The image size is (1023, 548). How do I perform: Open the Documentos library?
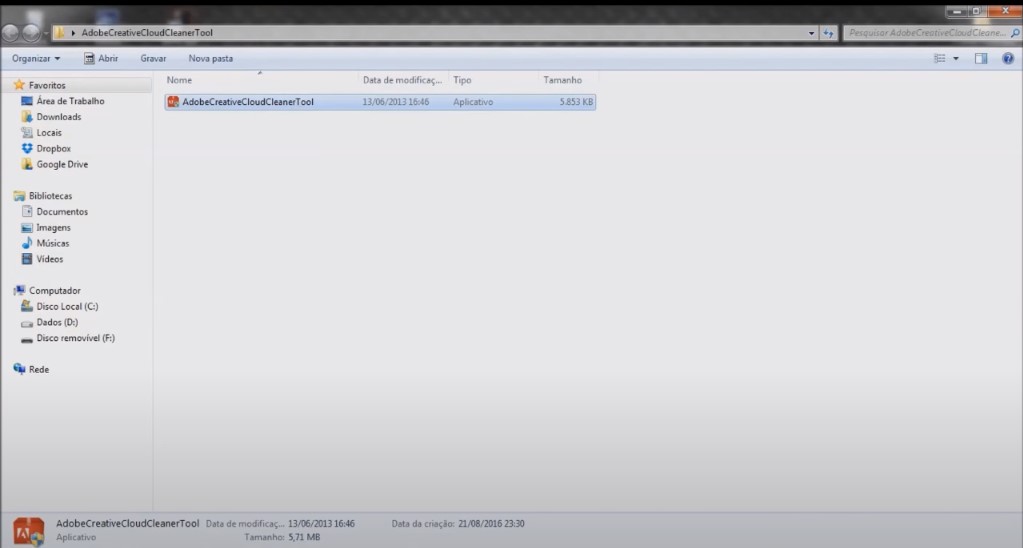(x=62, y=211)
